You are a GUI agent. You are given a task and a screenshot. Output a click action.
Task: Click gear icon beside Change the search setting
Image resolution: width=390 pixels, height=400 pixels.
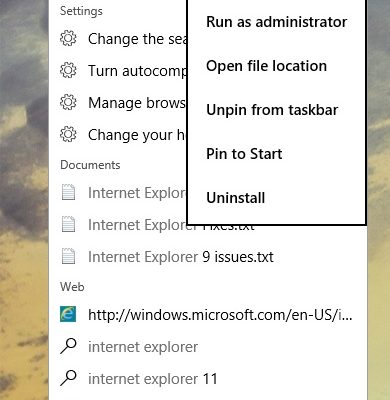pyautogui.click(x=68, y=38)
